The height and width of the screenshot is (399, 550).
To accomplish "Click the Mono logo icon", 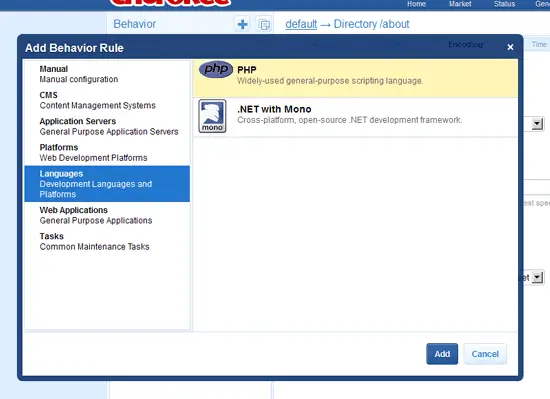I will click(x=212, y=116).
